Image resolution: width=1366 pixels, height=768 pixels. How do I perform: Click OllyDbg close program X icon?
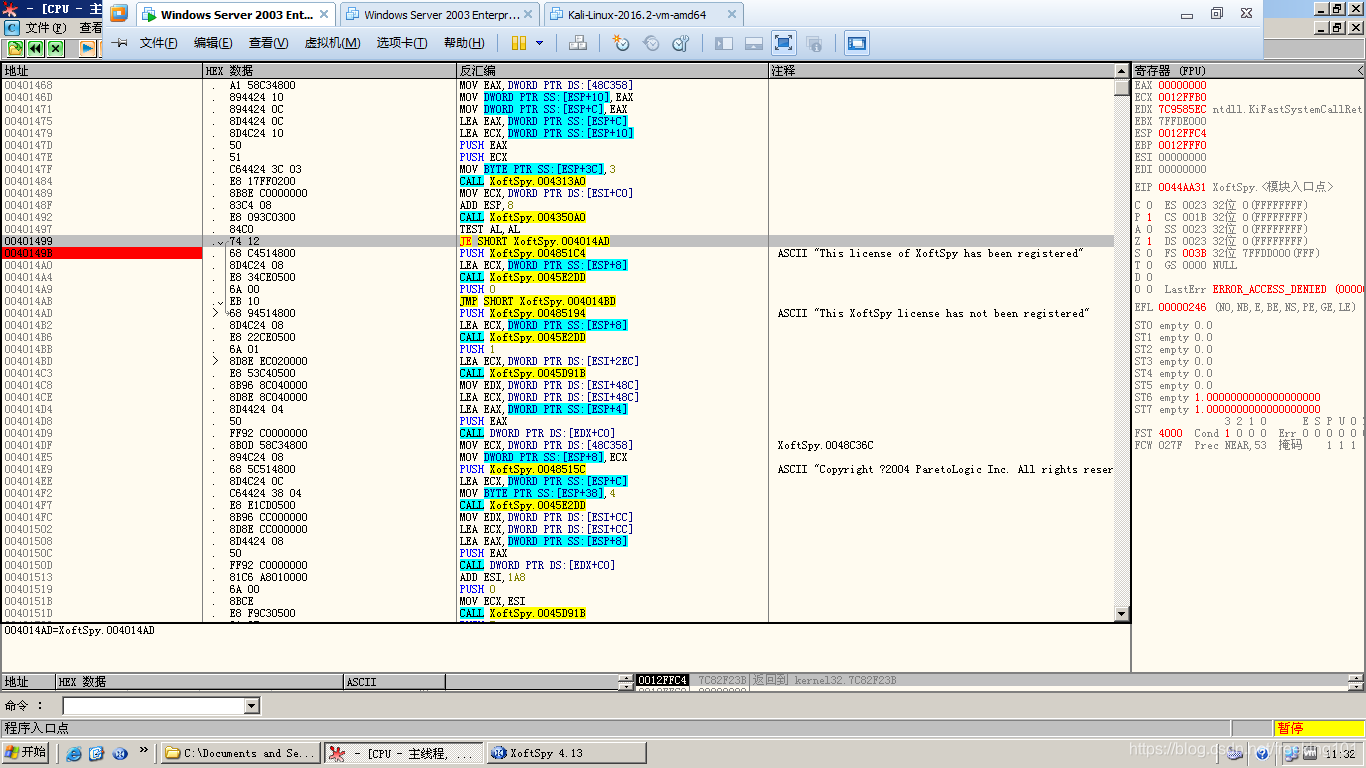coord(55,48)
